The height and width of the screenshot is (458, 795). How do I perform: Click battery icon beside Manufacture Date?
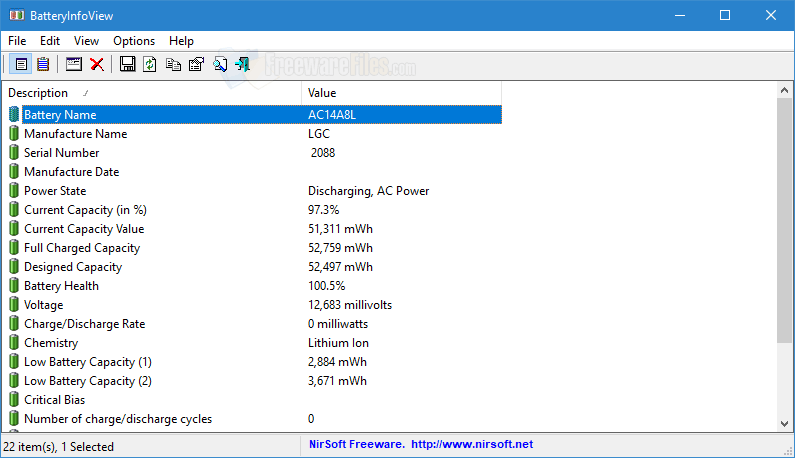tap(14, 172)
